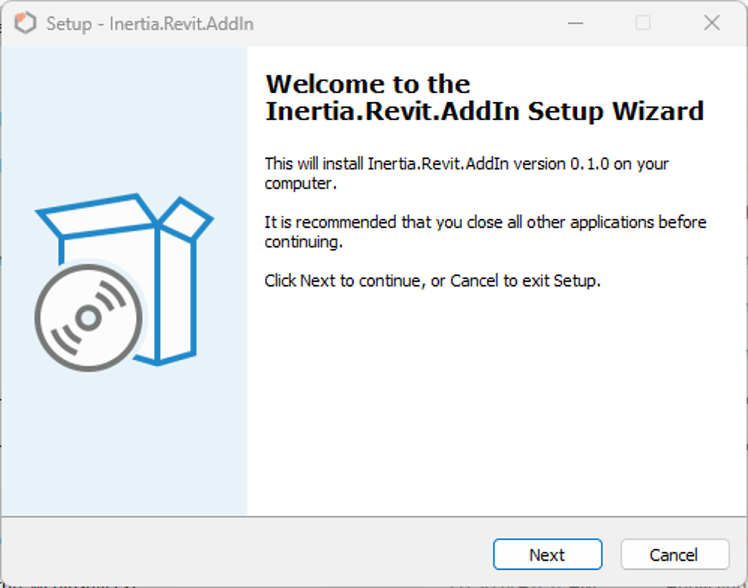
Task: Minimize the Setup window
Action: (575, 23)
